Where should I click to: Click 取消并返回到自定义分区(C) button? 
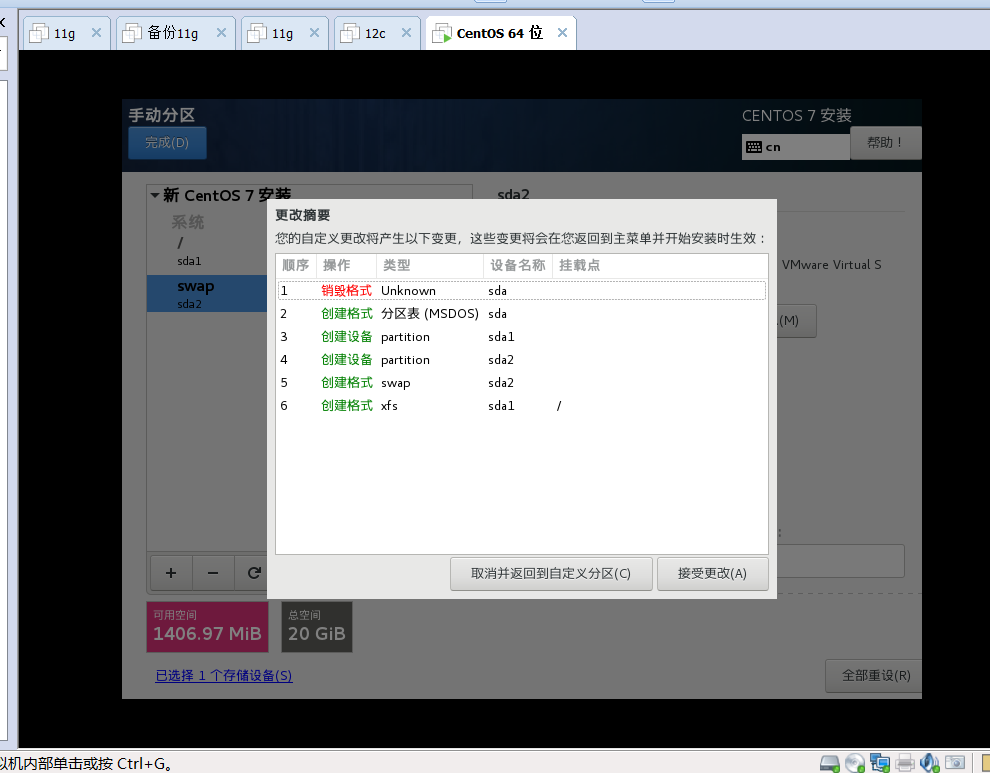[x=551, y=573]
